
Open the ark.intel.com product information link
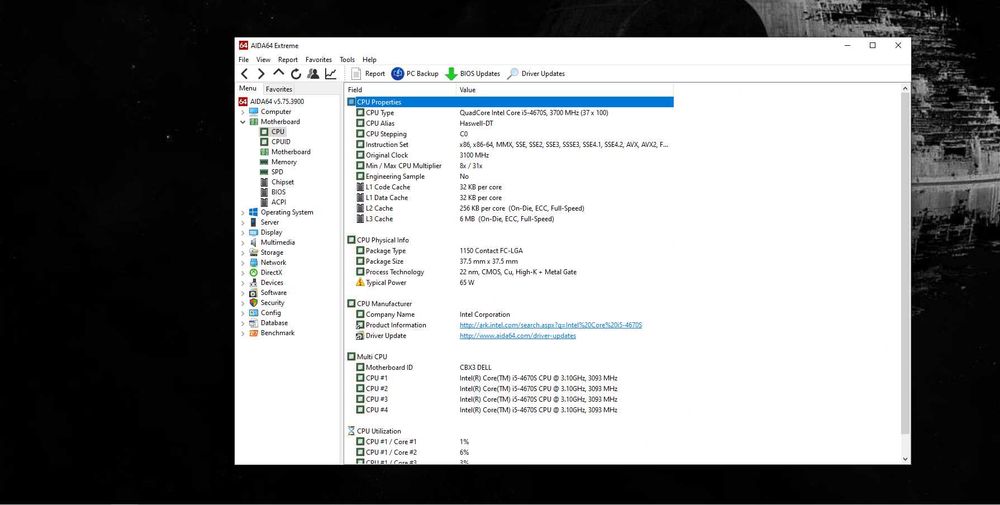click(550, 325)
